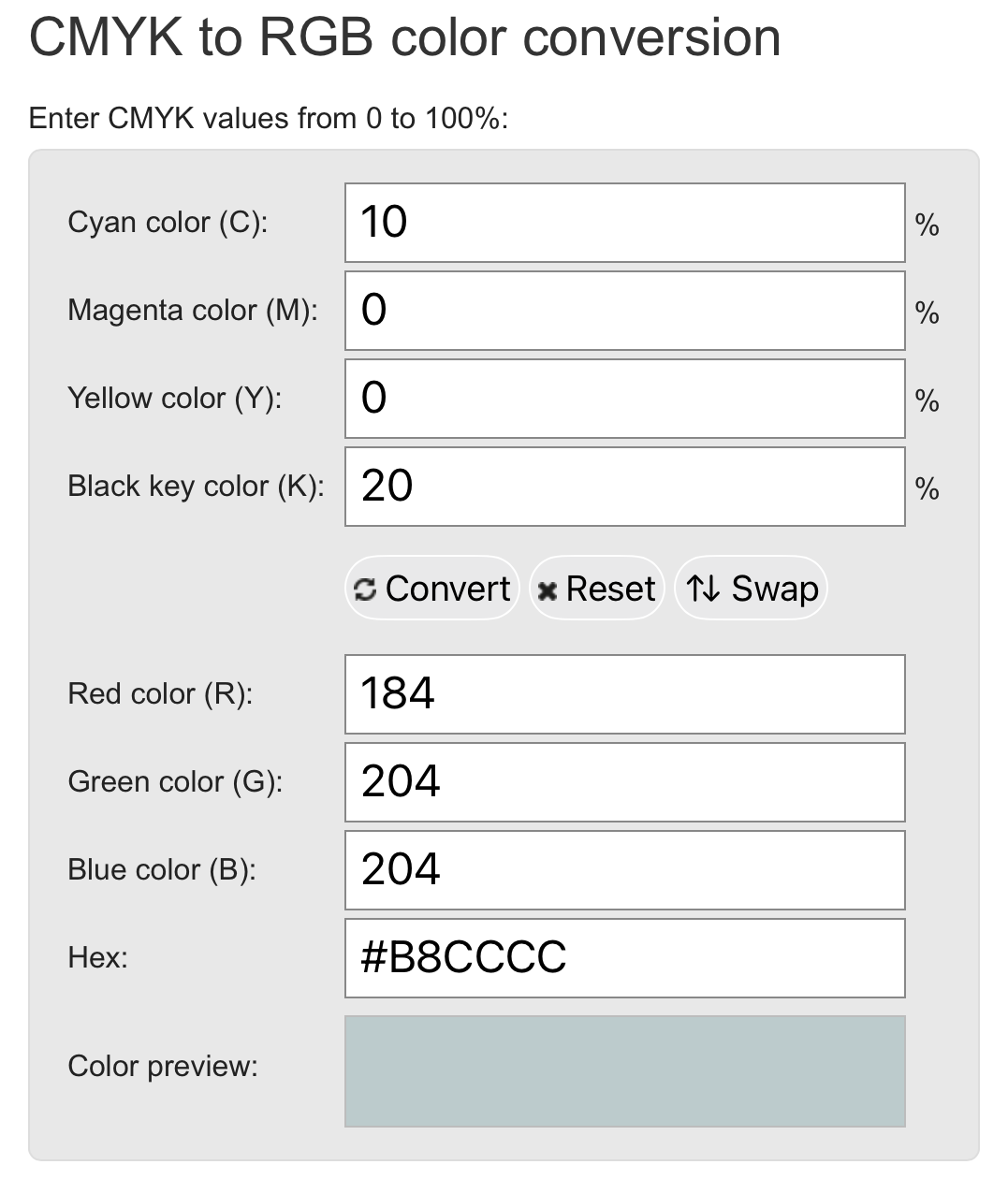Select the Red color result field
The width and height of the screenshot is (1008, 1179).
coord(624,694)
